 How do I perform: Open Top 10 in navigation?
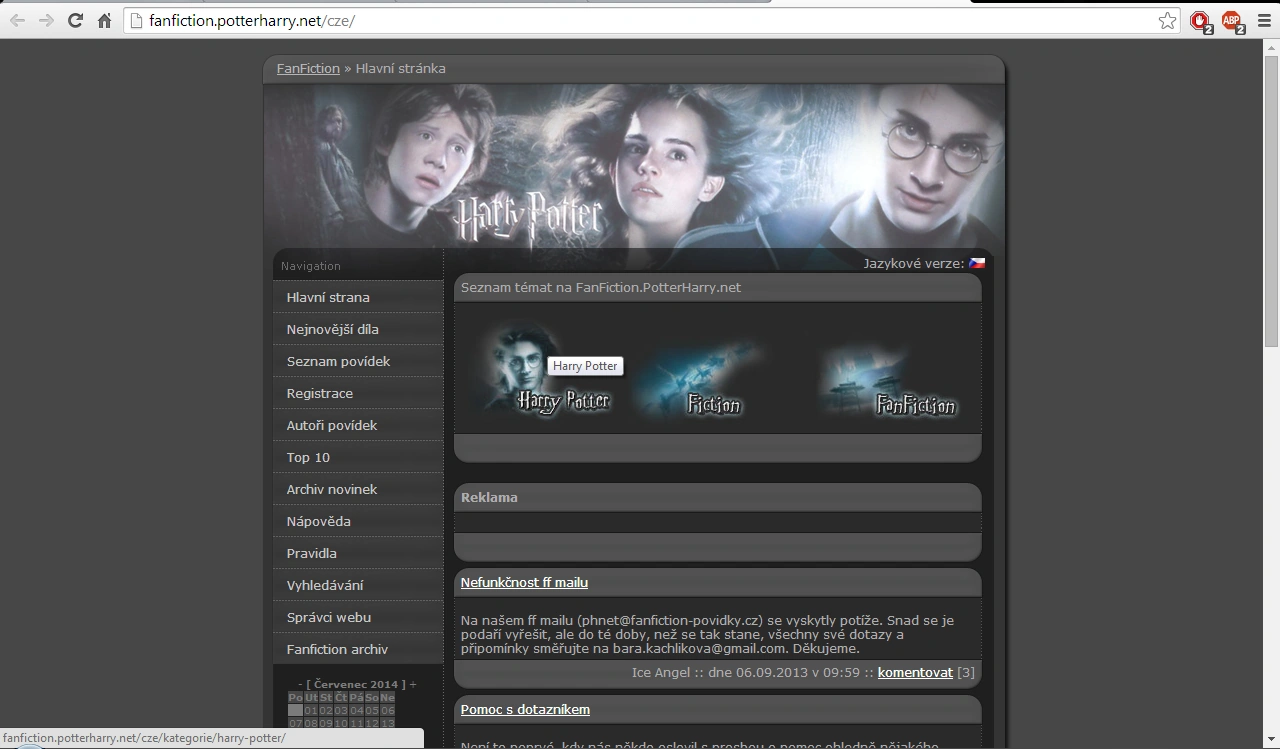point(358,457)
